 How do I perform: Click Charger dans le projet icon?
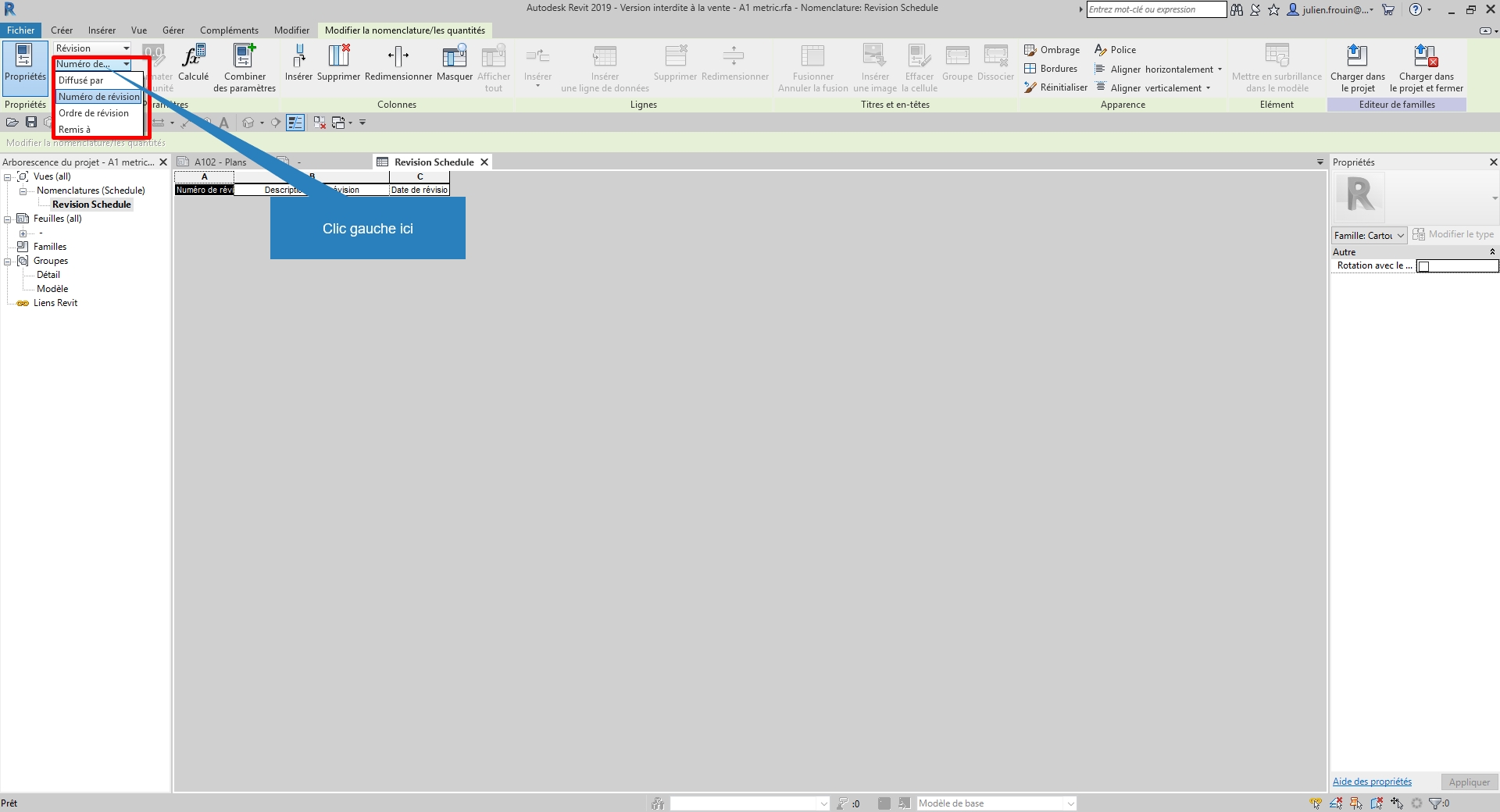[1357, 58]
